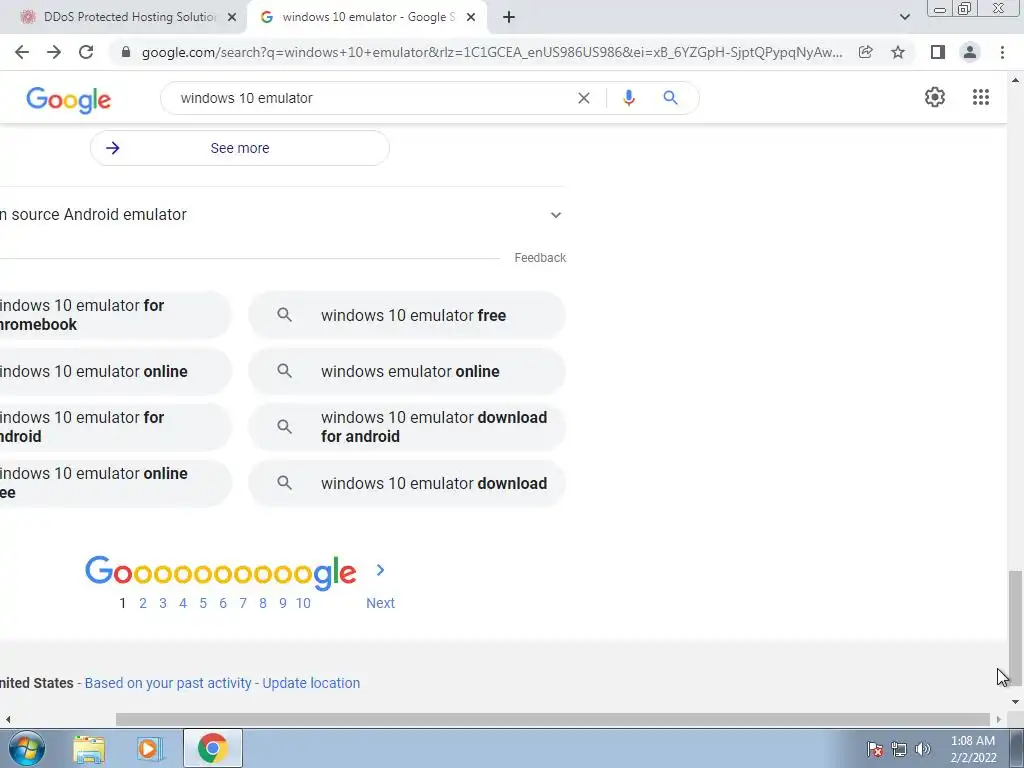The image size is (1024, 768).
Task: Go to results page 5
Action: click(203, 603)
